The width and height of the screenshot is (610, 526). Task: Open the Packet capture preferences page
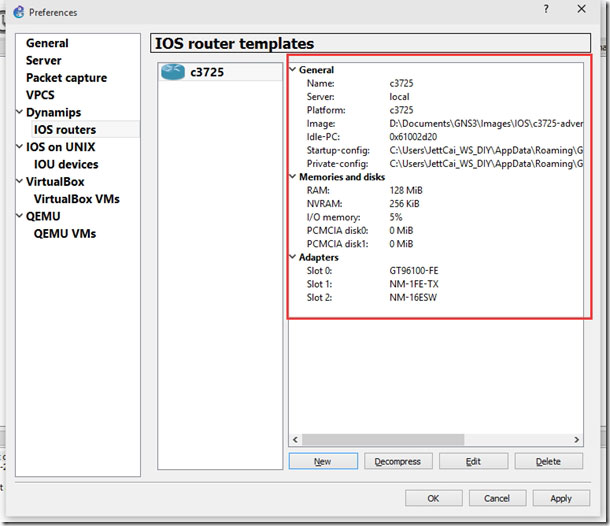(67, 78)
